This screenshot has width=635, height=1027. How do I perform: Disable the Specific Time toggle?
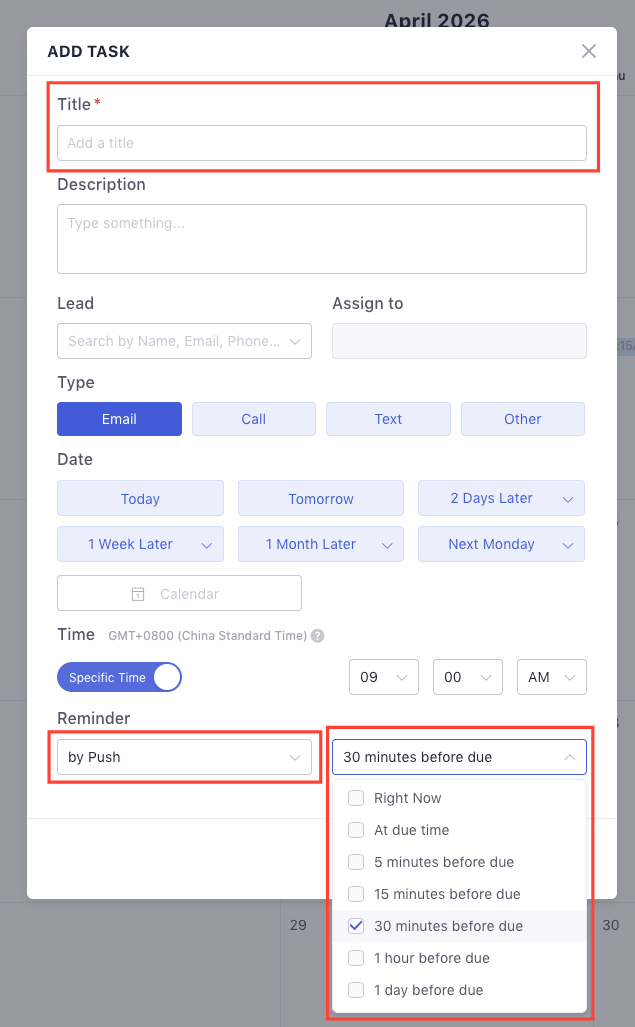(119, 677)
